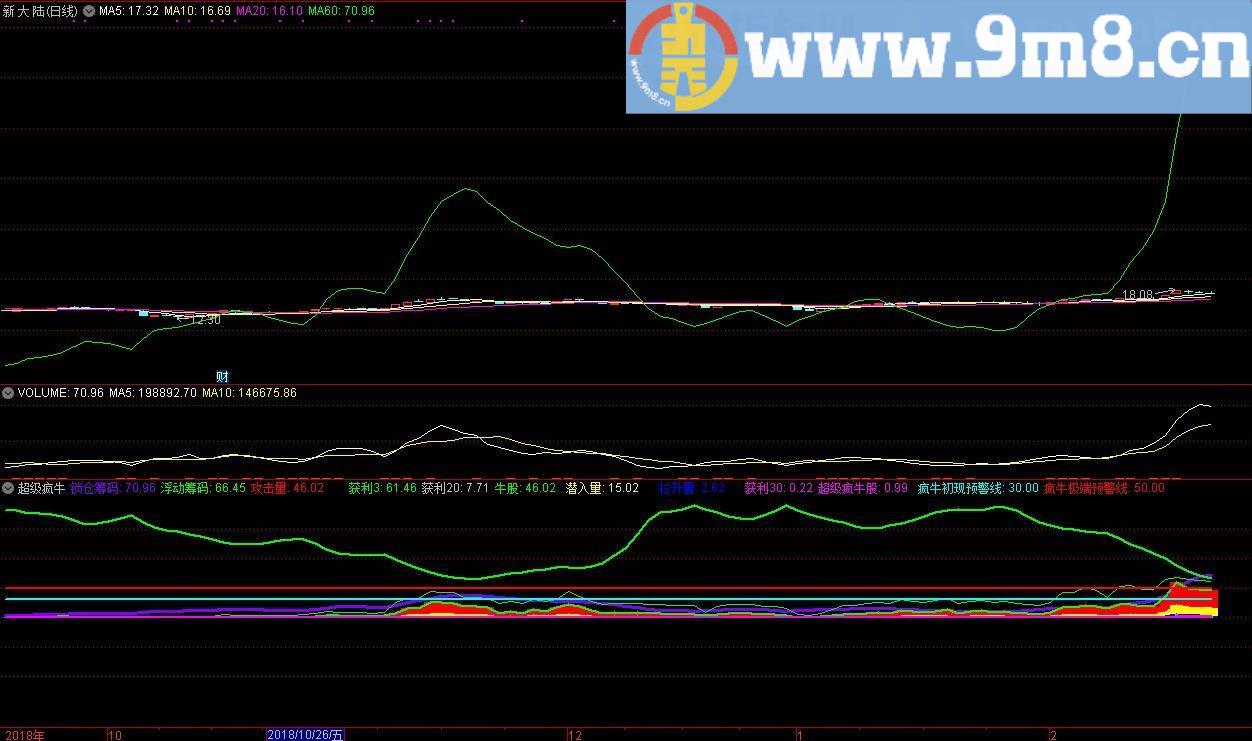The height and width of the screenshot is (741, 1252).
Task: Select the 2018年 label on time axis
Action: point(23,735)
